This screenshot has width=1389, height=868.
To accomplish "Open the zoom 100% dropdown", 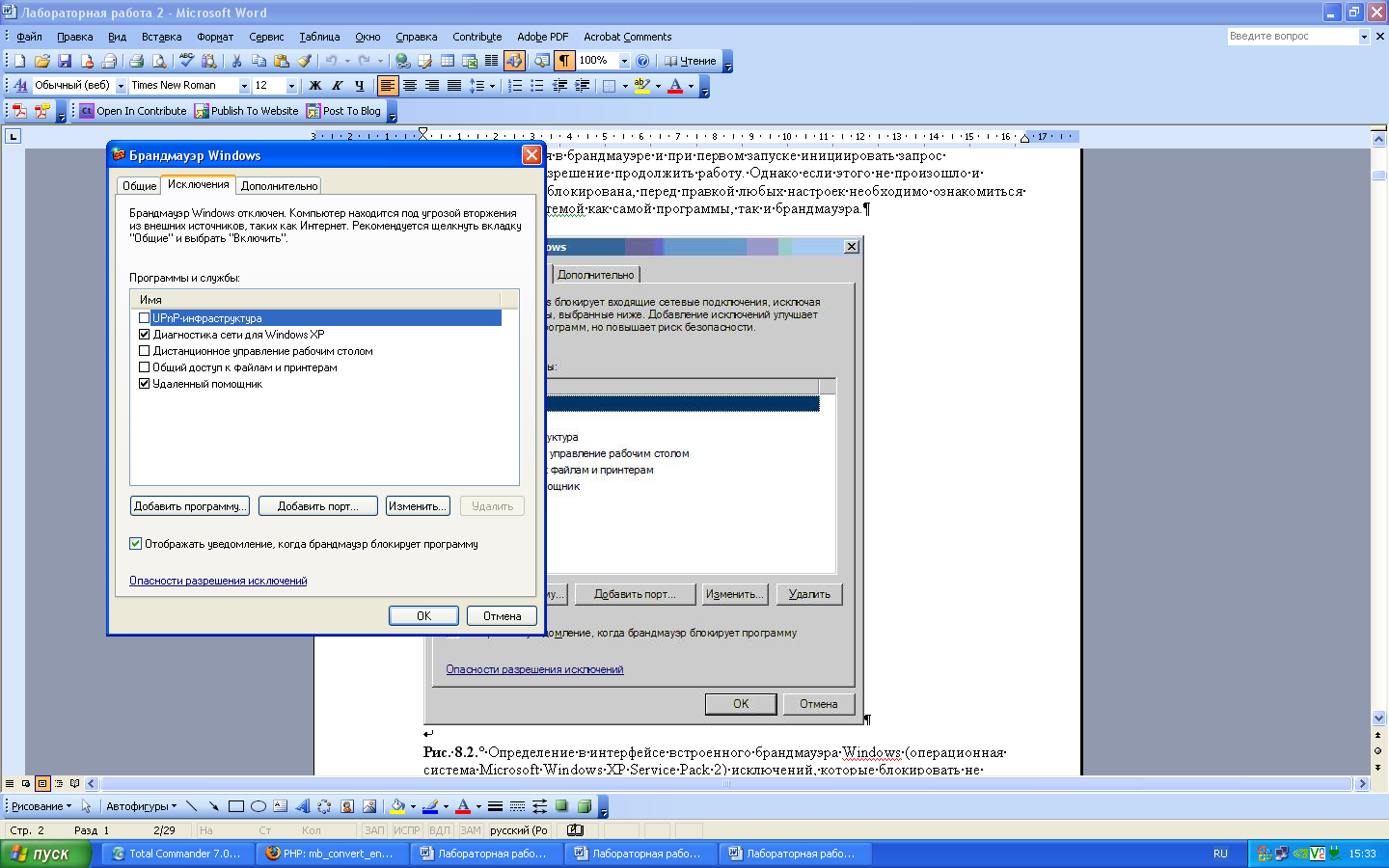I will 624,61.
